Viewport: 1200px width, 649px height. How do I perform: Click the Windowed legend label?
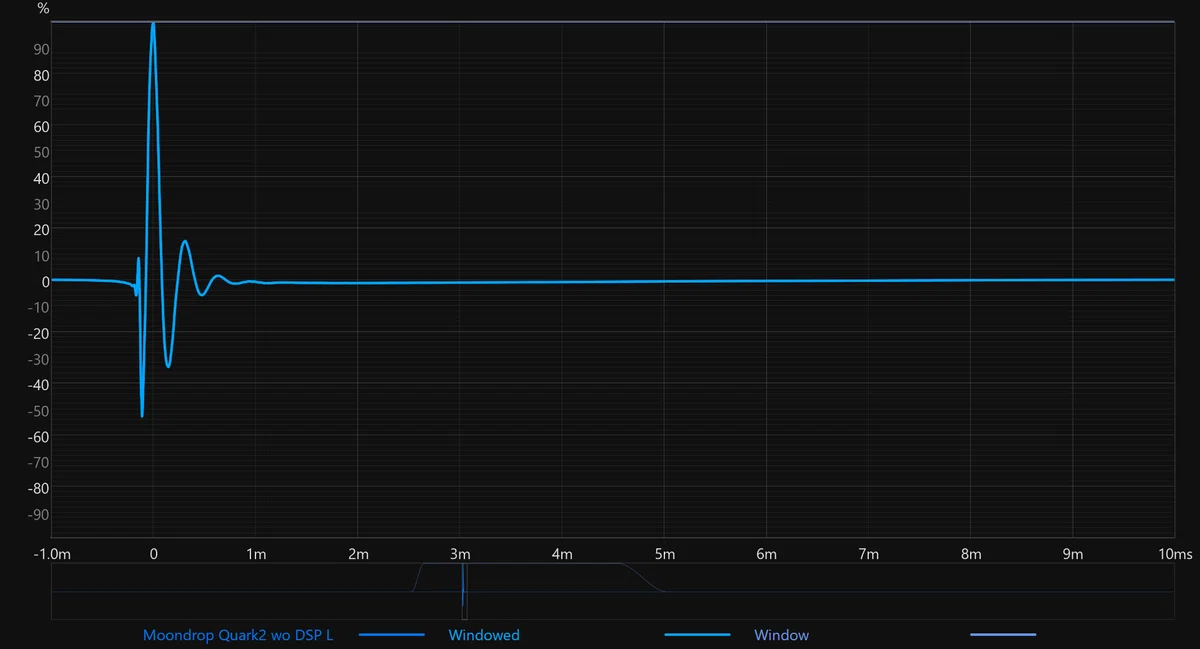point(484,635)
